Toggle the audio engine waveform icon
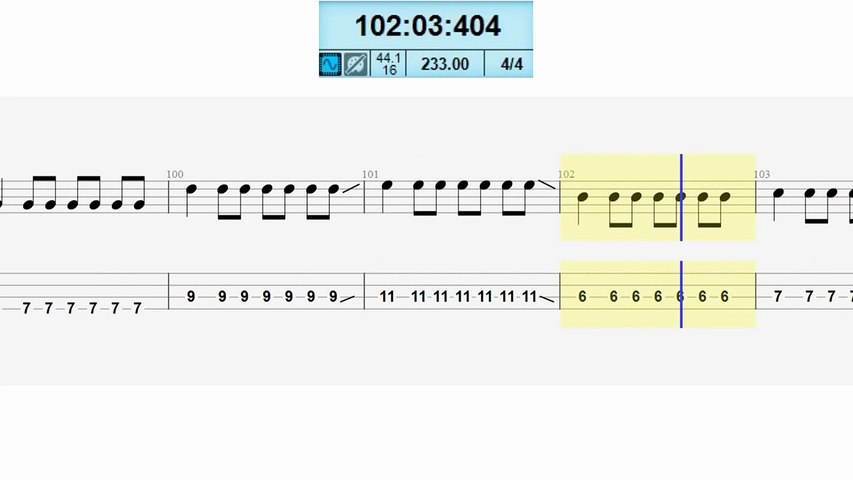853x480 pixels. [x=330, y=64]
